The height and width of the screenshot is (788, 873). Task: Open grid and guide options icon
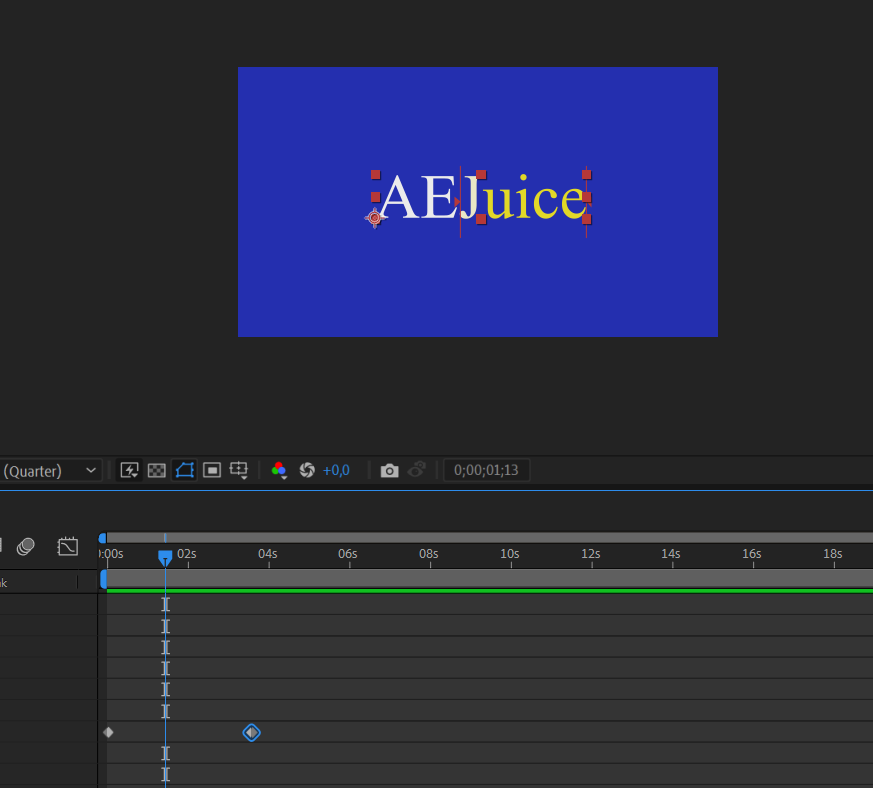239,471
